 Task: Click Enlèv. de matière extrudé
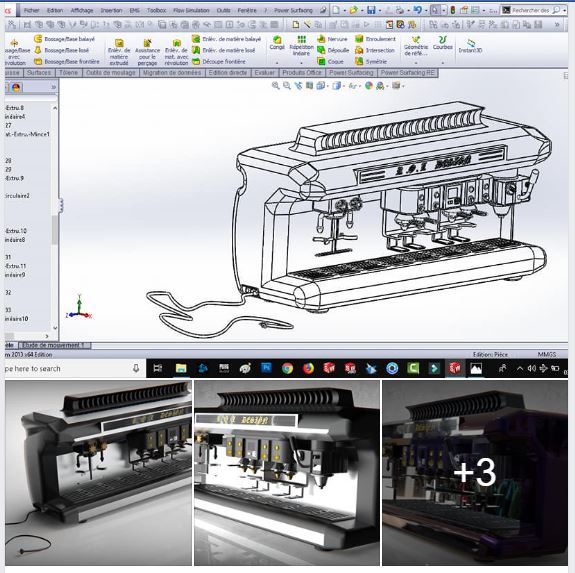pos(119,52)
